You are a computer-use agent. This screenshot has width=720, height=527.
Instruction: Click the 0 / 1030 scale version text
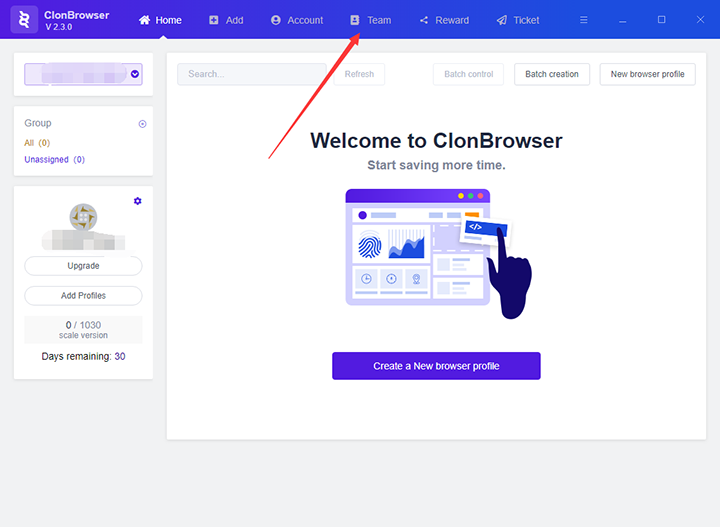[83, 330]
